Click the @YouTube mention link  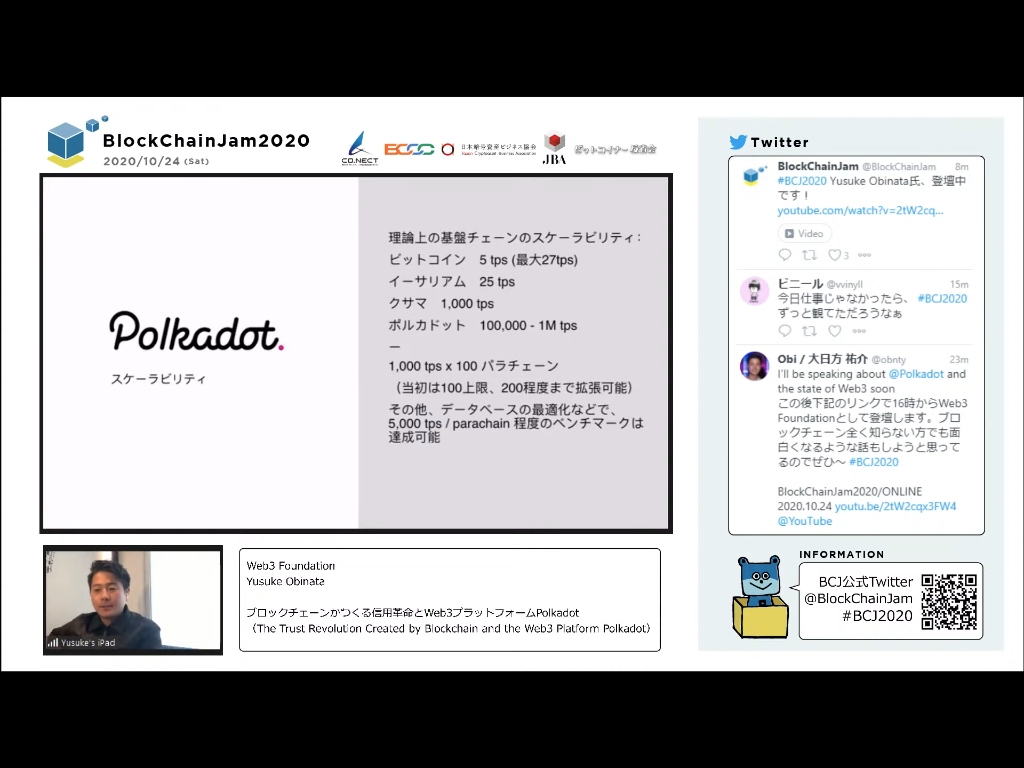tap(805, 521)
